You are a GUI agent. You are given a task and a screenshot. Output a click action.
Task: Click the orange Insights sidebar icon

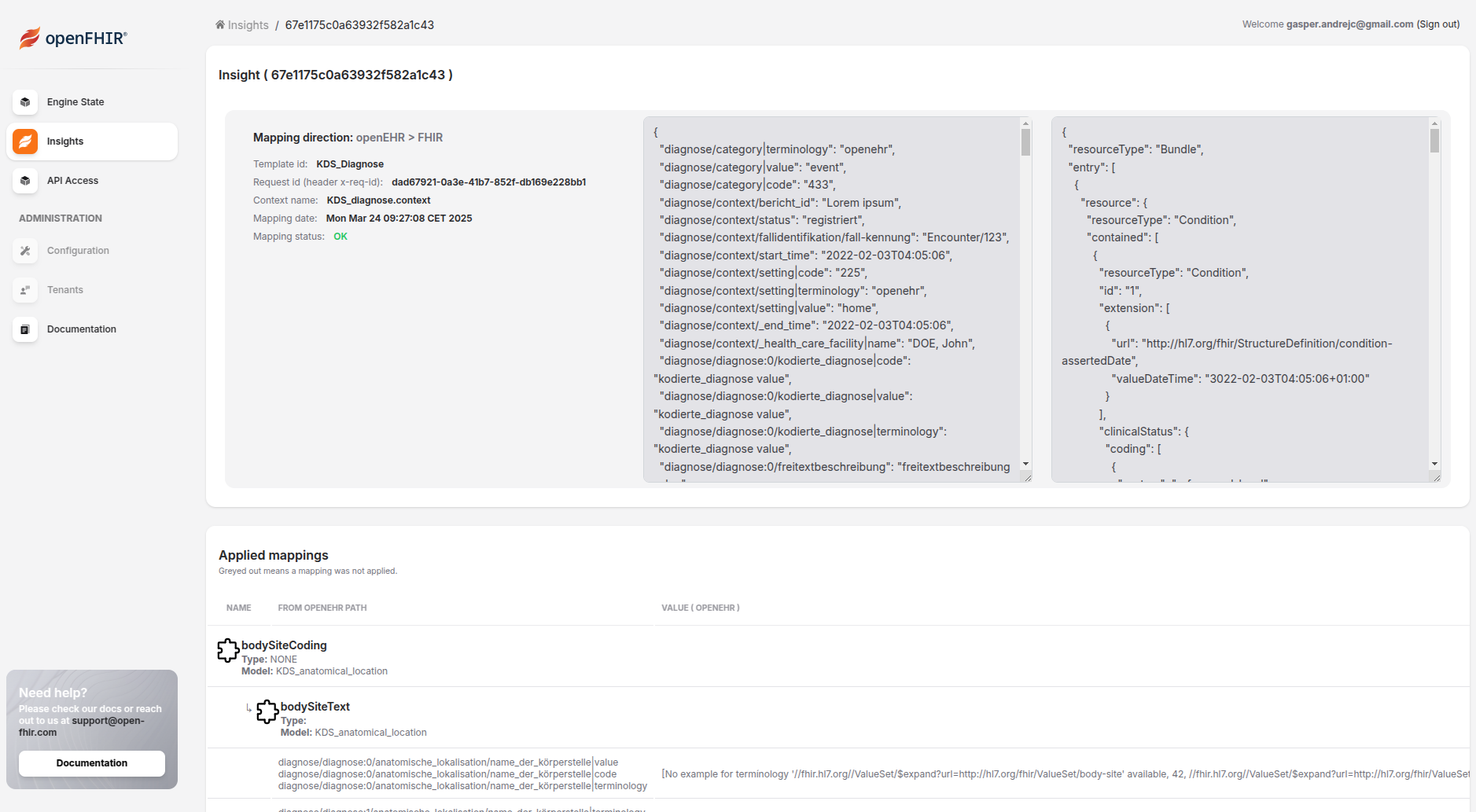(25, 141)
